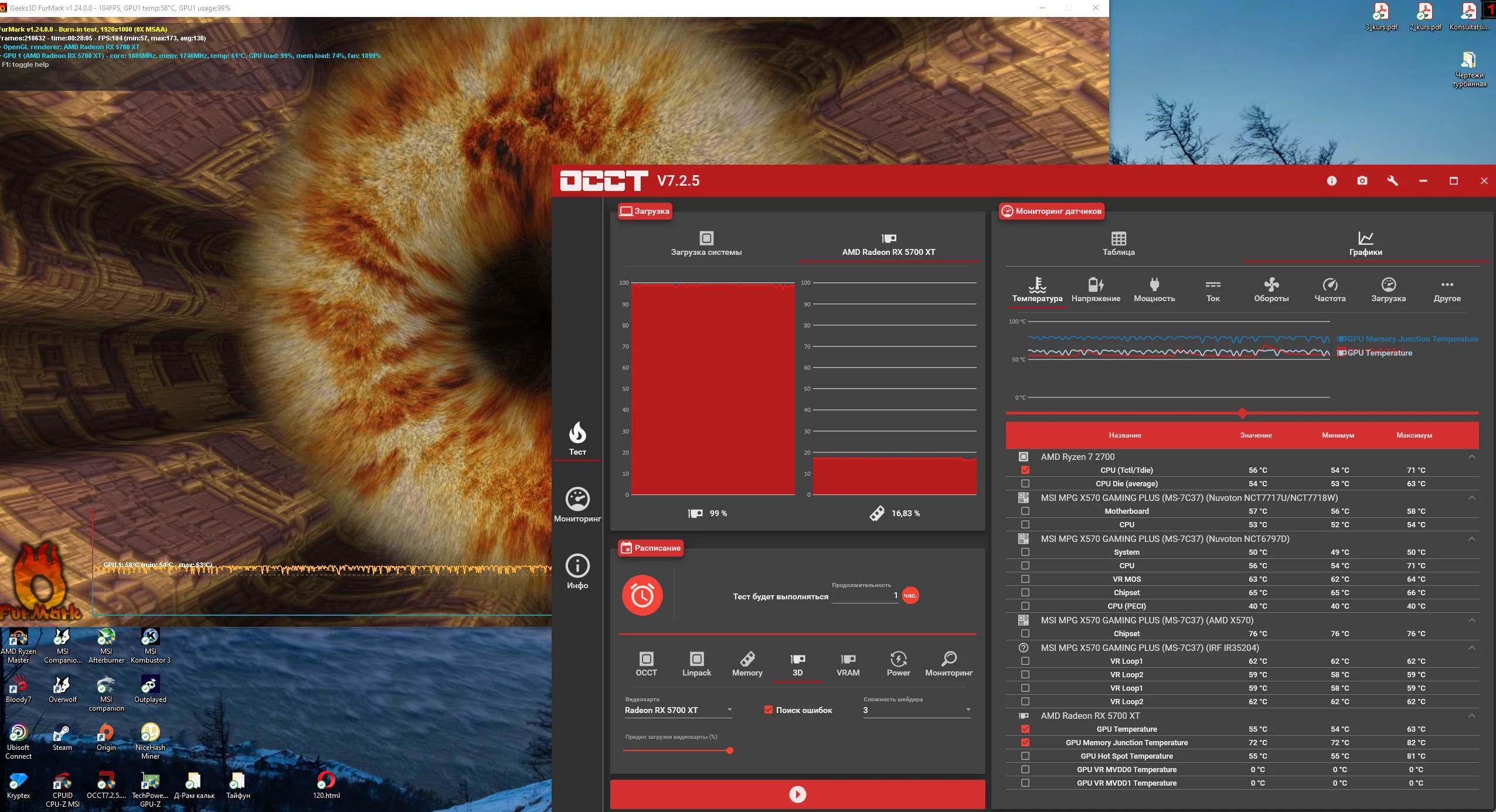1496x812 pixels.
Task: Open OCCT settings wrench icon
Action: click(x=1392, y=181)
